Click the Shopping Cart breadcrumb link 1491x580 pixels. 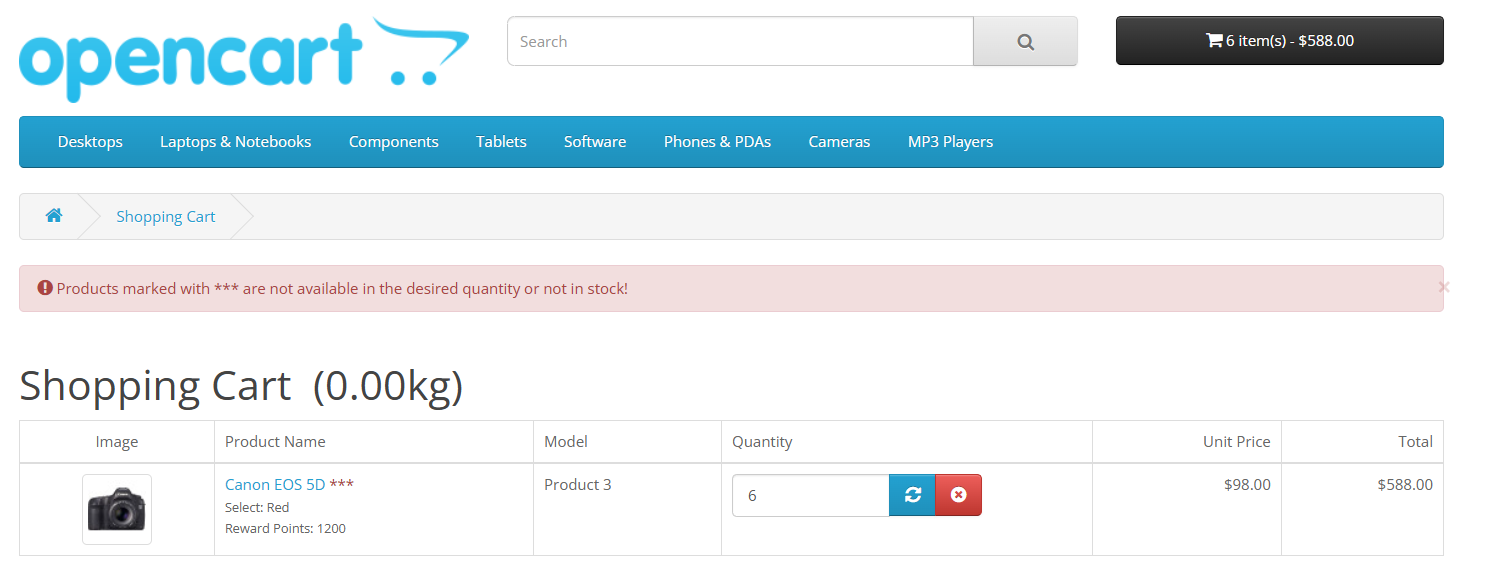point(165,216)
